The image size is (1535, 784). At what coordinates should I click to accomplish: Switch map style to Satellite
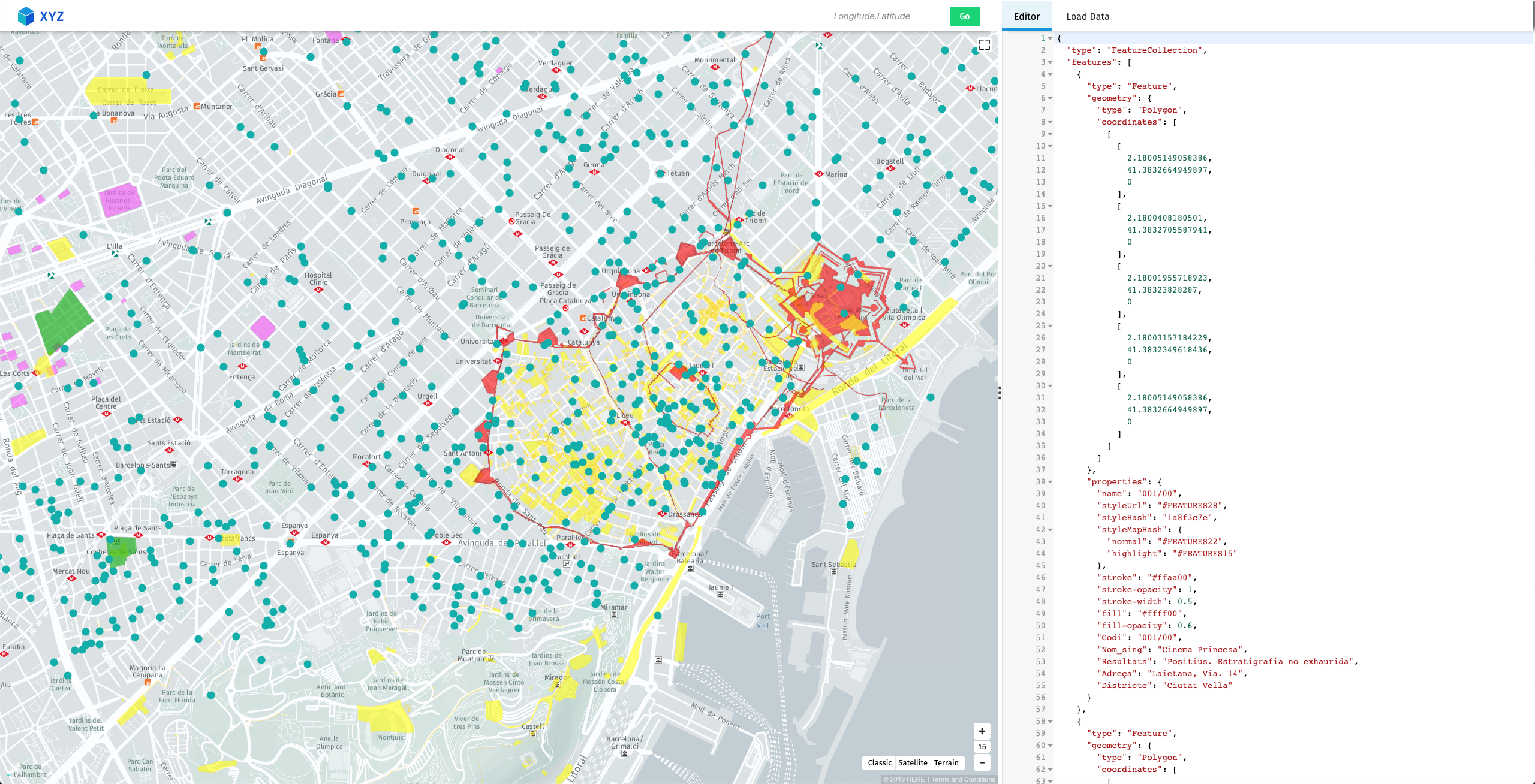(913, 762)
